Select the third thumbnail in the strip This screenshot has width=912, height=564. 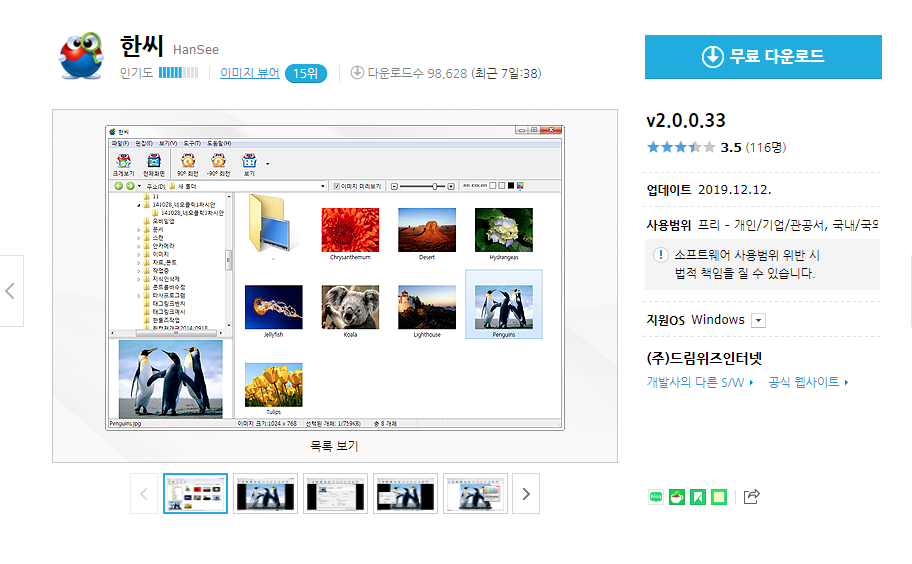(x=336, y=494)
